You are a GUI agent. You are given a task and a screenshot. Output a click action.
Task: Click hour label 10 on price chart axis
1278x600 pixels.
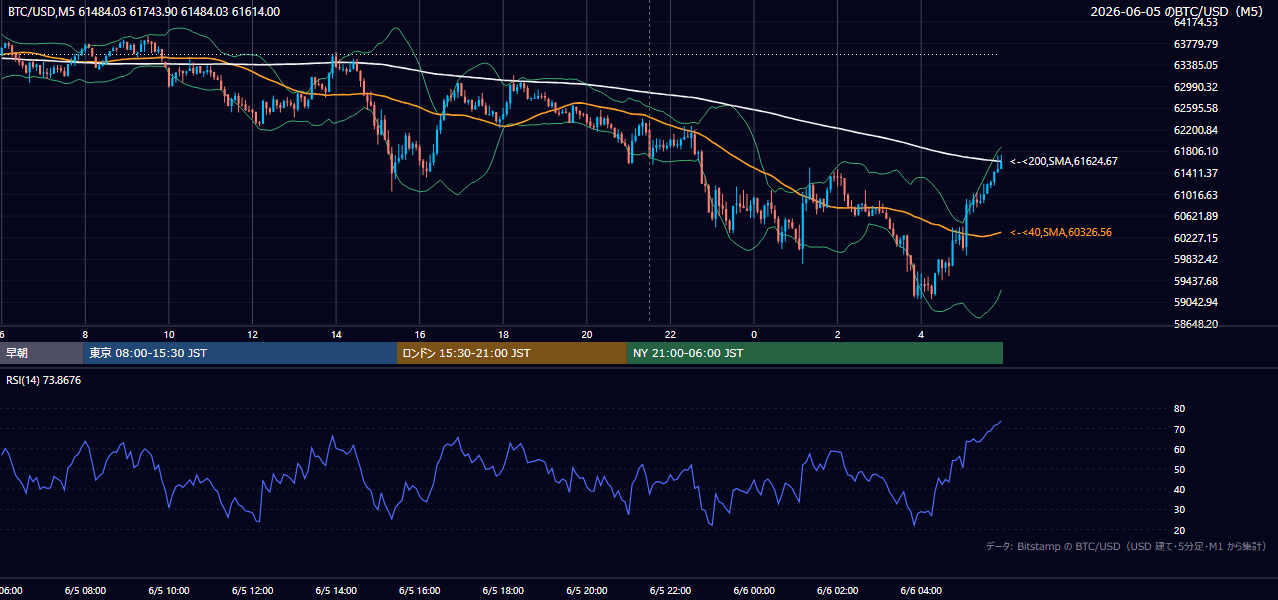tap(169, 334)
